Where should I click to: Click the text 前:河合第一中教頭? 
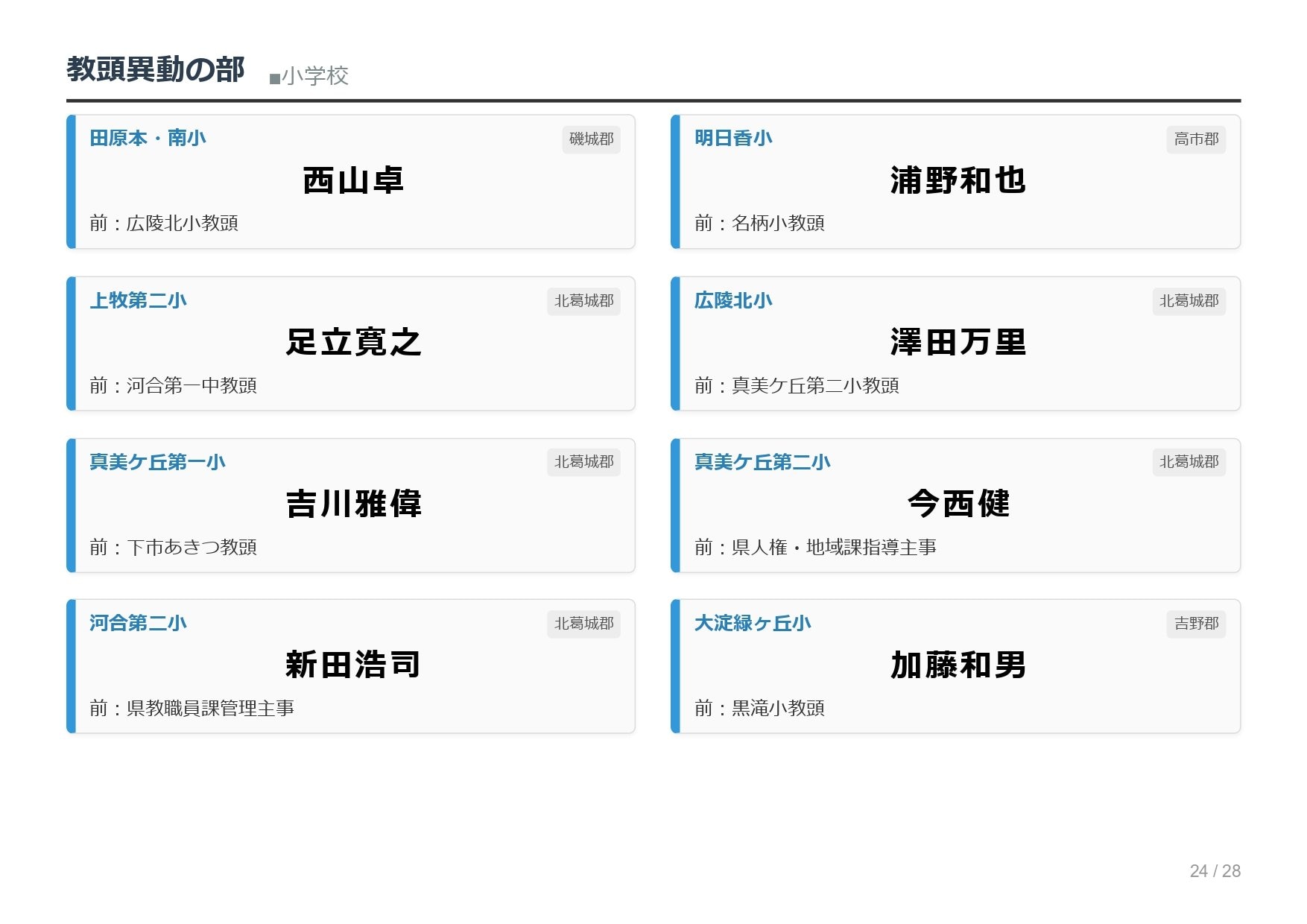pyautogui.click(x=173, y=386)
